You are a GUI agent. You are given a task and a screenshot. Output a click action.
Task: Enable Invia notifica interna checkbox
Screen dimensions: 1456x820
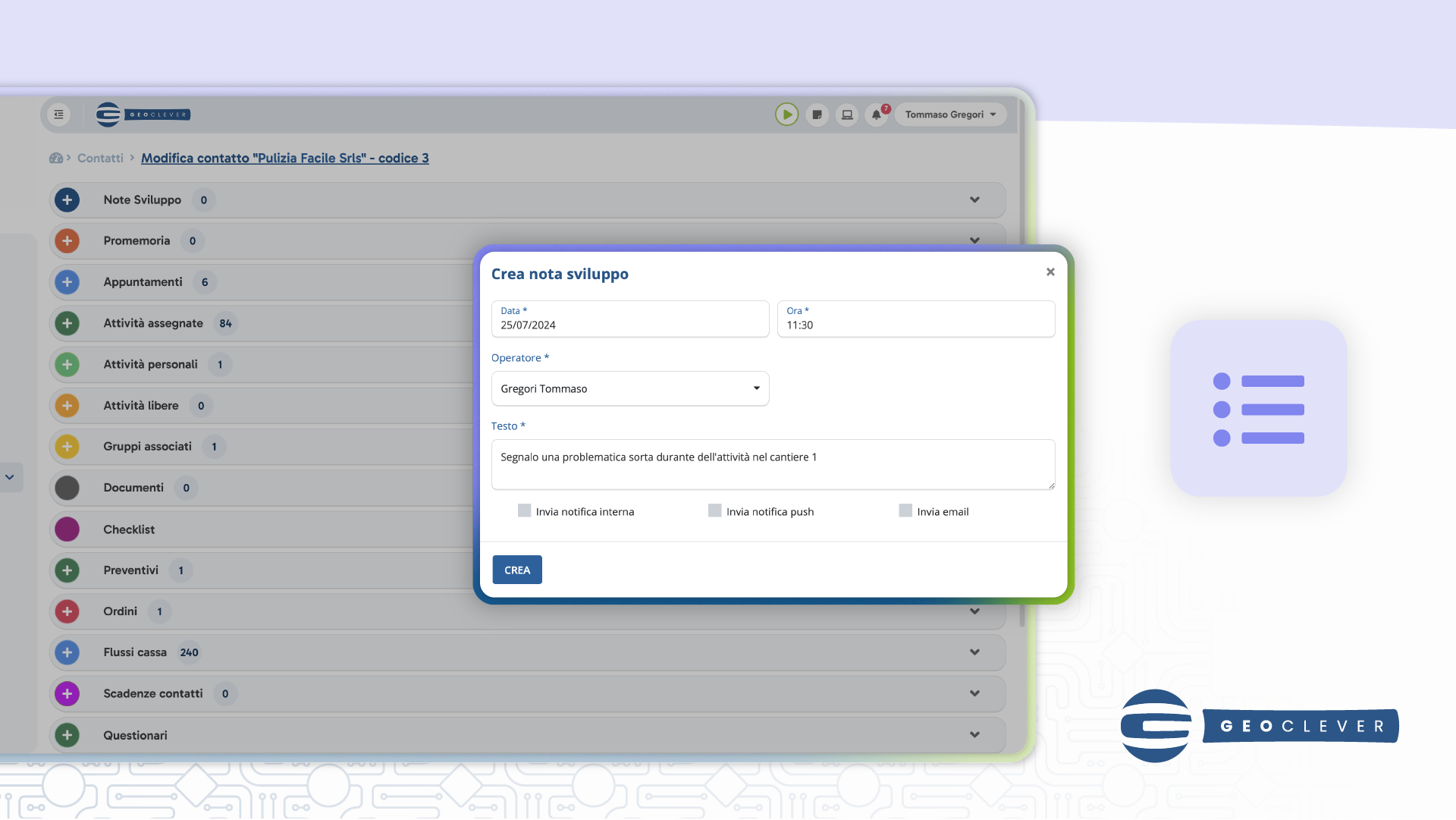pos(524,511)
